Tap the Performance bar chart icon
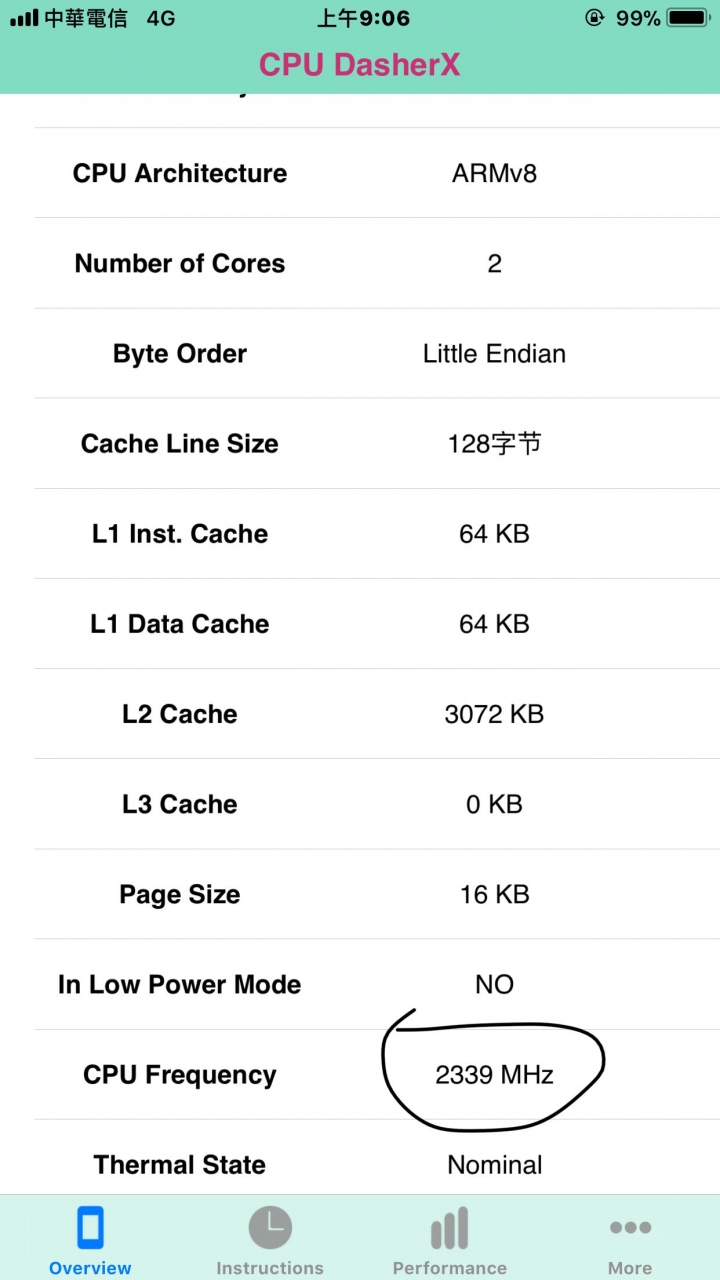Screen dimensions: 720x1280 pyautogui.click(x=450, y=1228)
